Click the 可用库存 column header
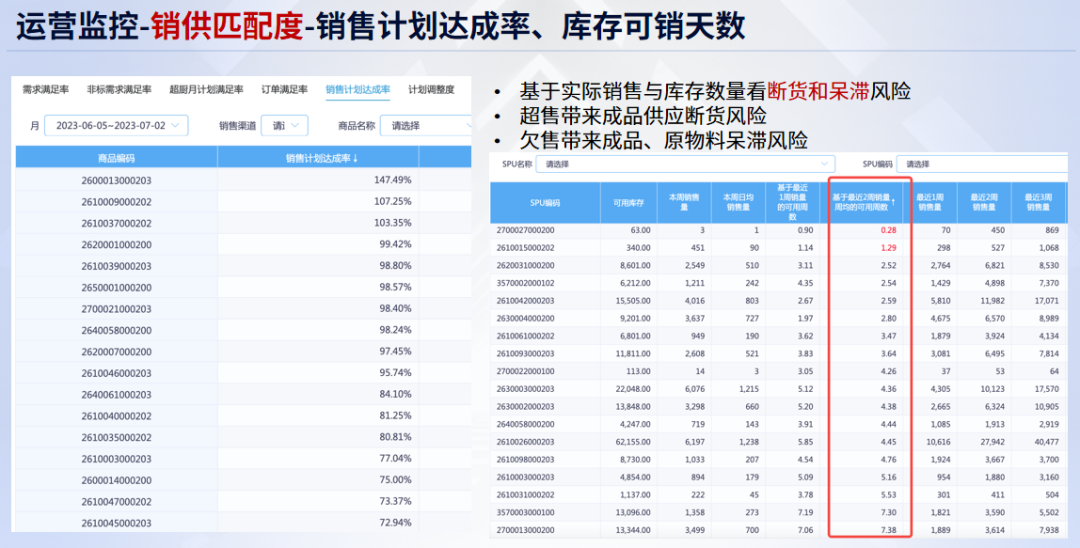1080x548 pixels. [x=628, y=202]
